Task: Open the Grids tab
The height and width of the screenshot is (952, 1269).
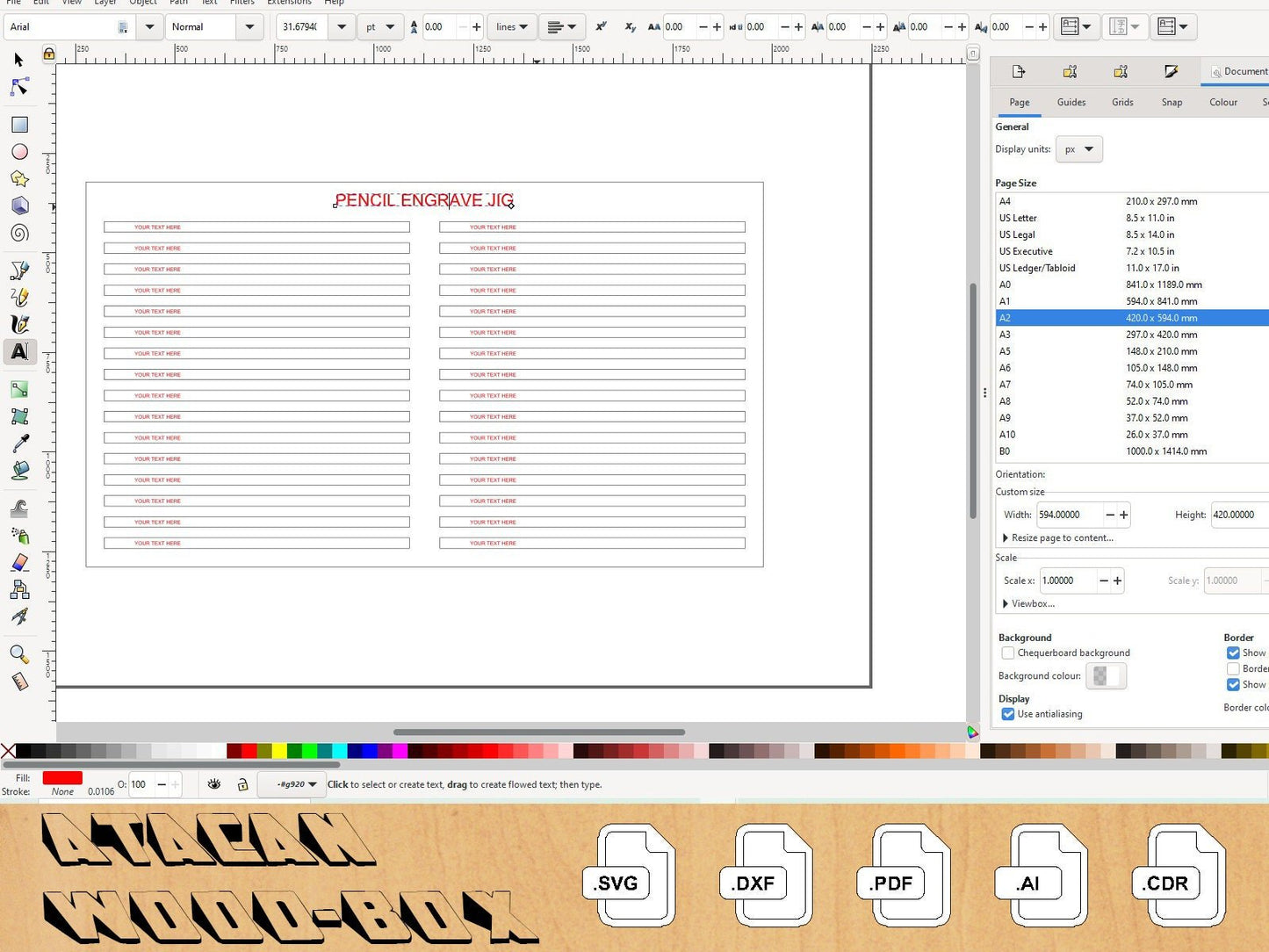Action: click(1122, 102)
